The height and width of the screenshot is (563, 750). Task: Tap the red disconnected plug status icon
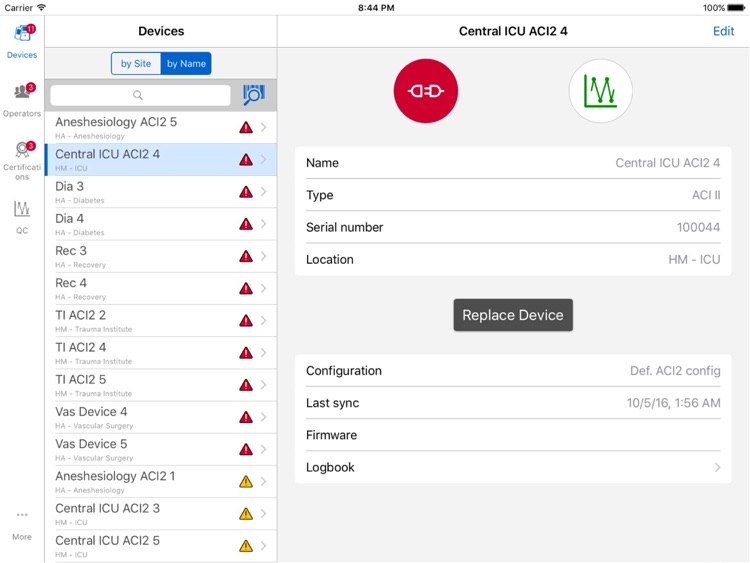426,91
